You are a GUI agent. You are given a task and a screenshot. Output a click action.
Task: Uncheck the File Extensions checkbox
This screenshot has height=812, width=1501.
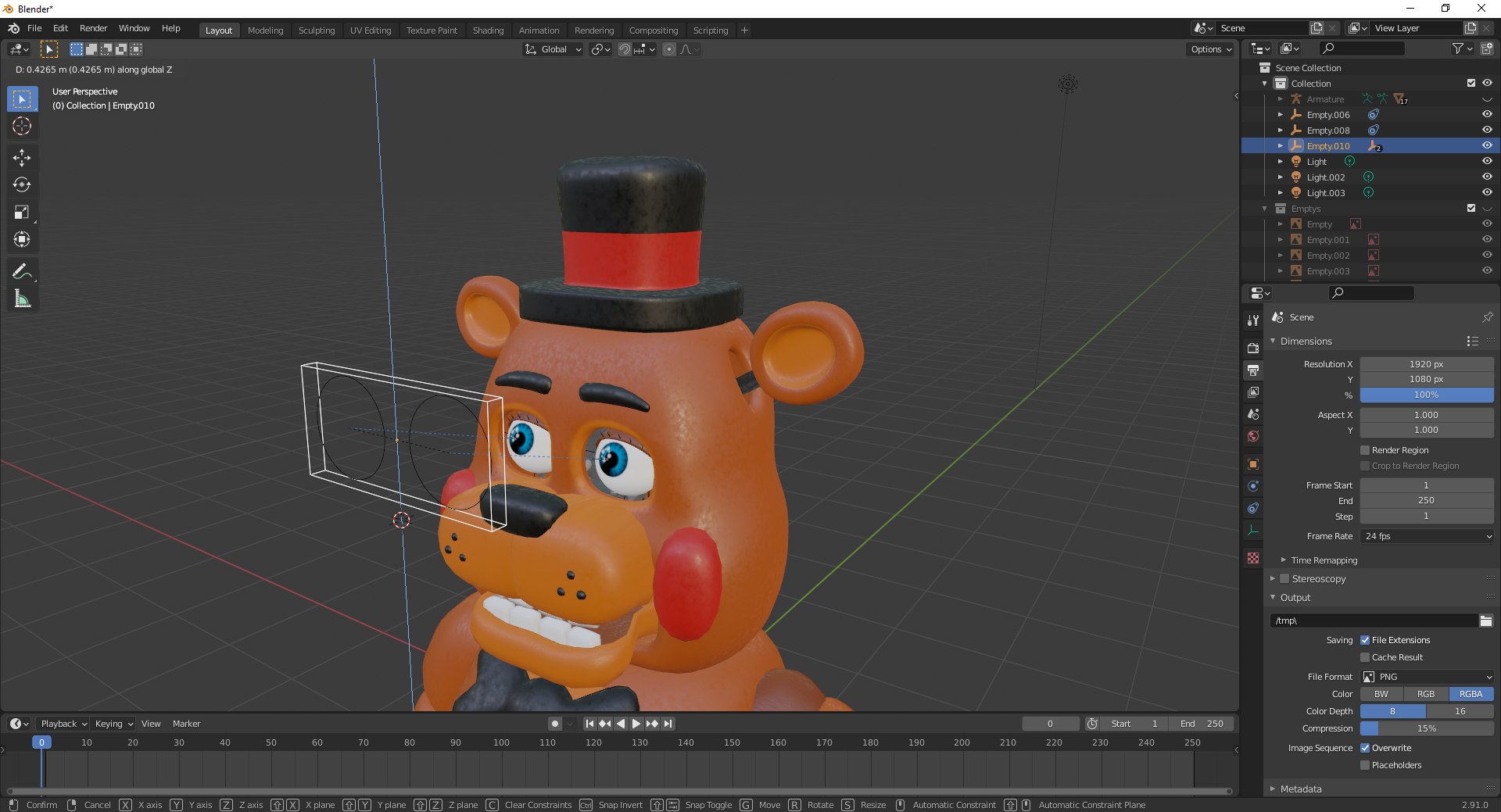1365,640
